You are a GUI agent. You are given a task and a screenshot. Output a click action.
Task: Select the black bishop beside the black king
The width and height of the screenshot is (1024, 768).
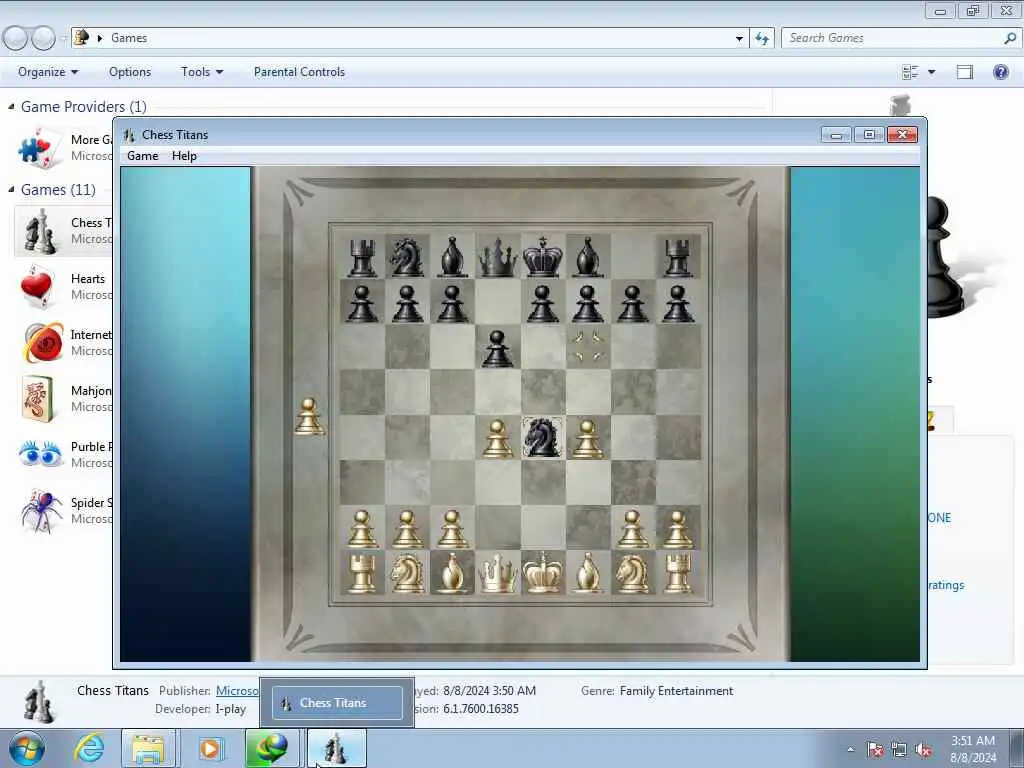click(587, 257)
